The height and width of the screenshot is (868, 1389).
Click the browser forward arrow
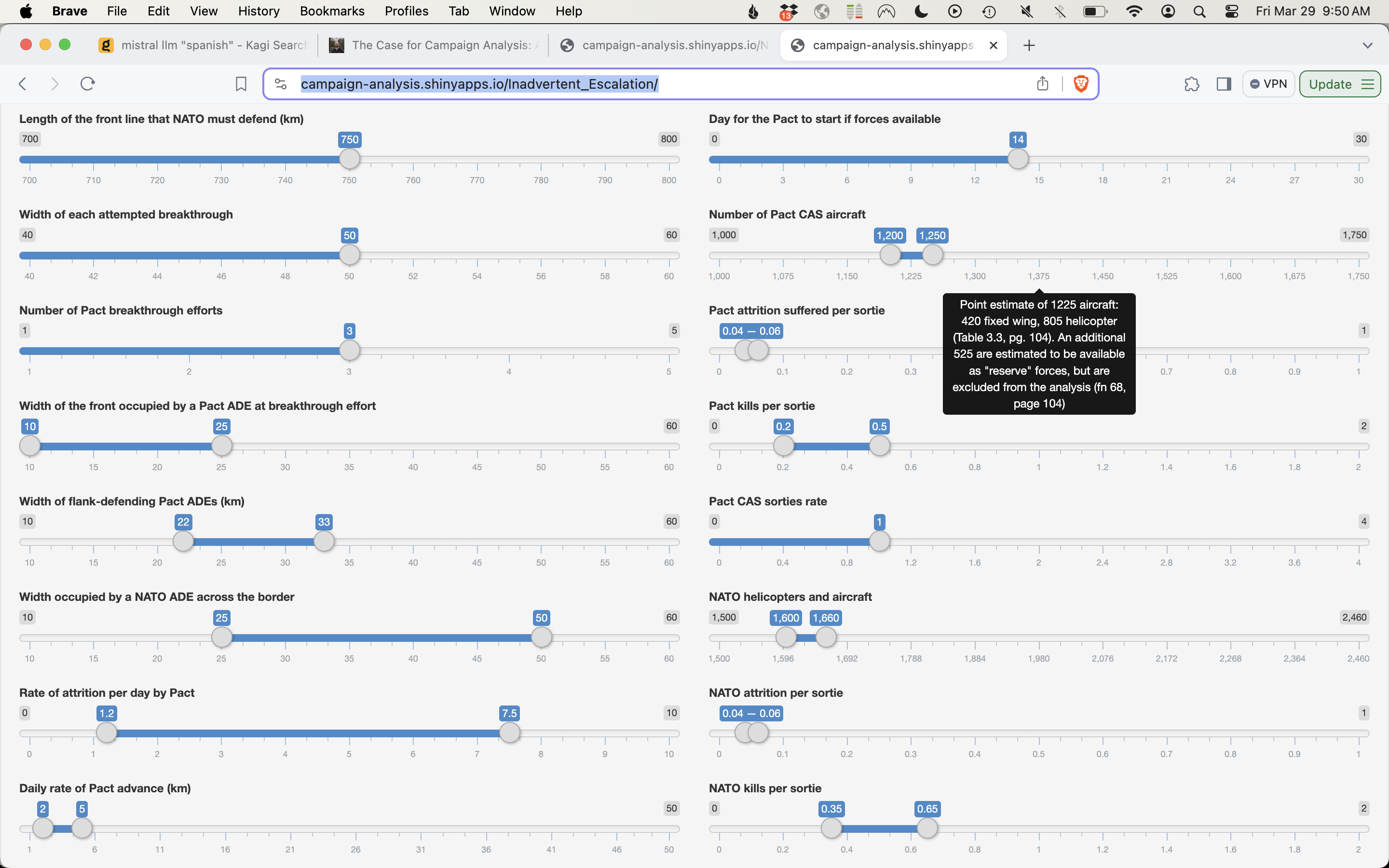[x=54, y=84]
